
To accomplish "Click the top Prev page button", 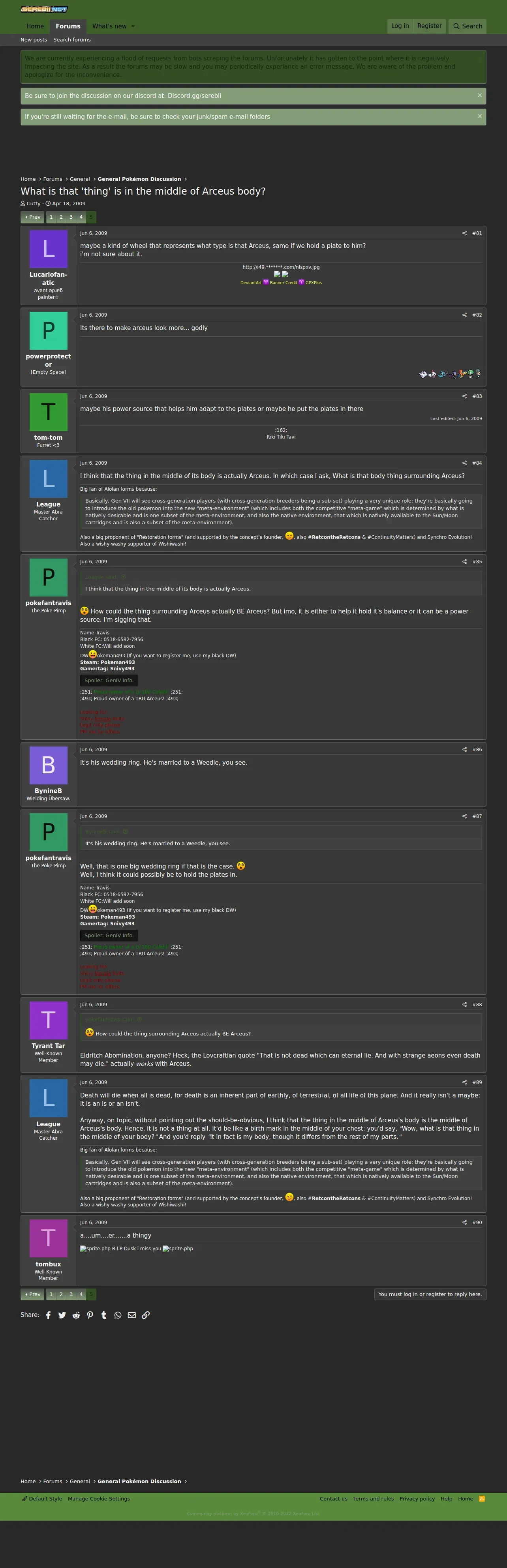I will click(x=32, y=217).
